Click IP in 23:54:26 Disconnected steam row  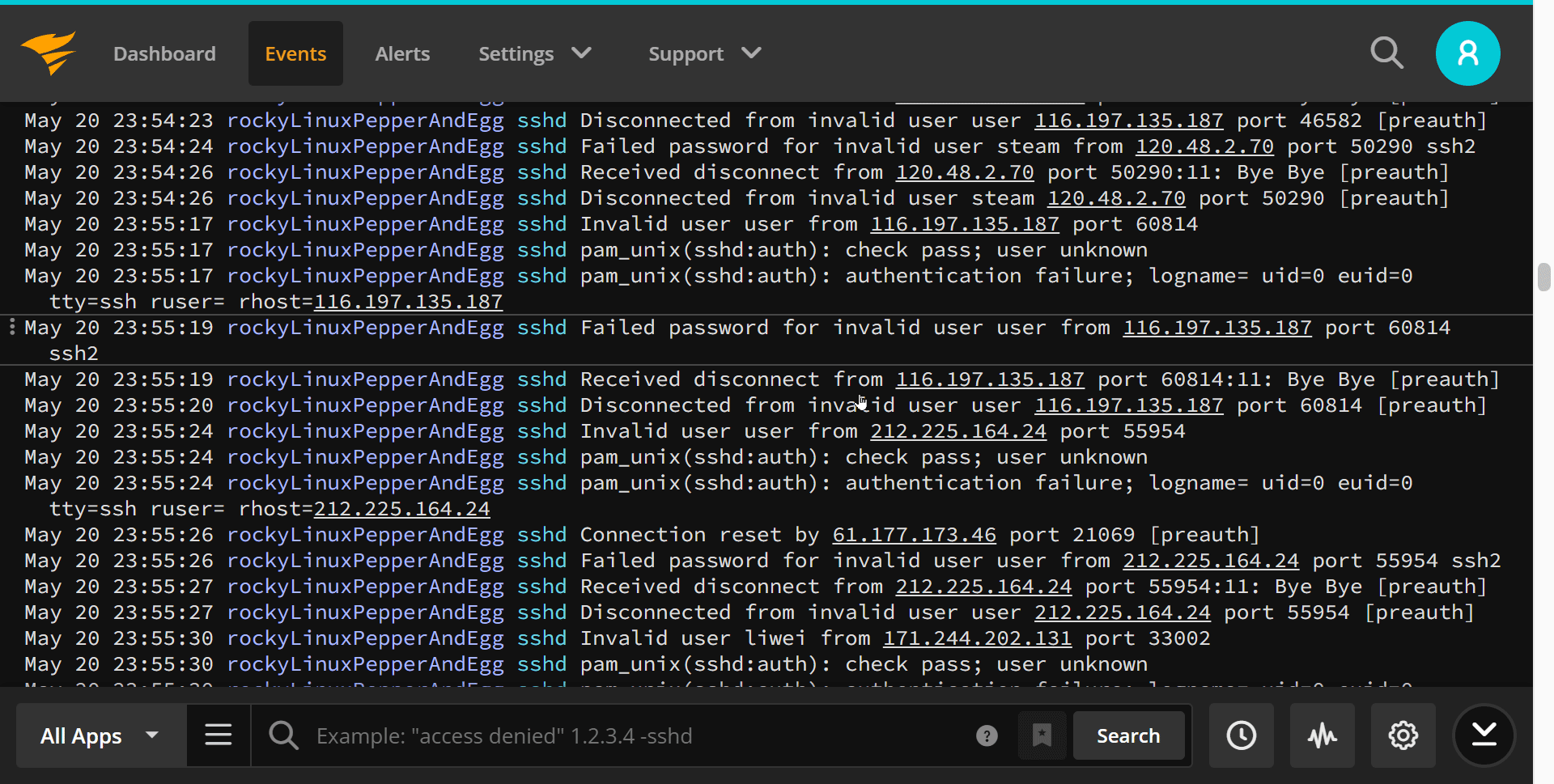point(1116,198)
